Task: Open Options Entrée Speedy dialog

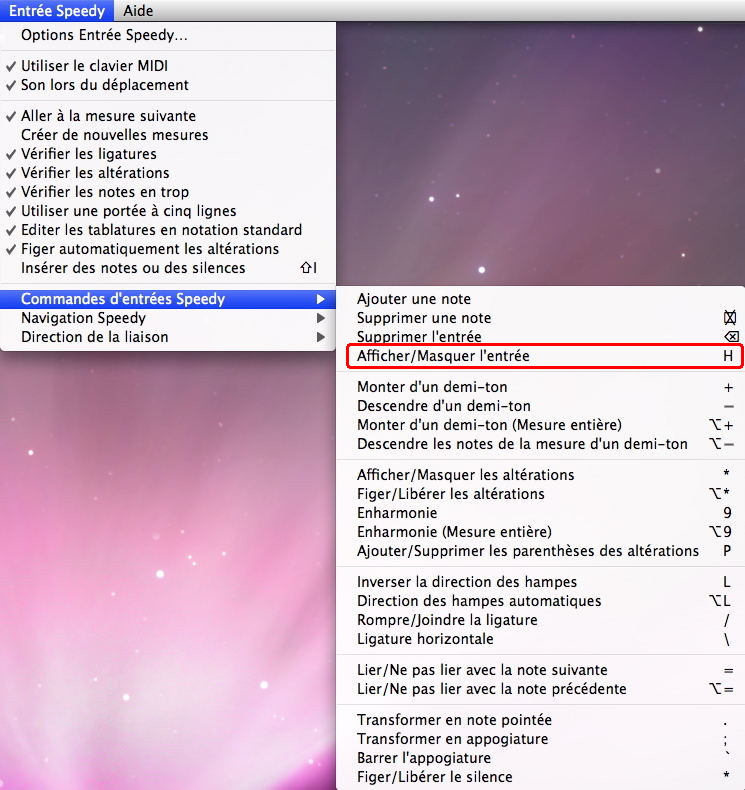Action: click(104, 36)
